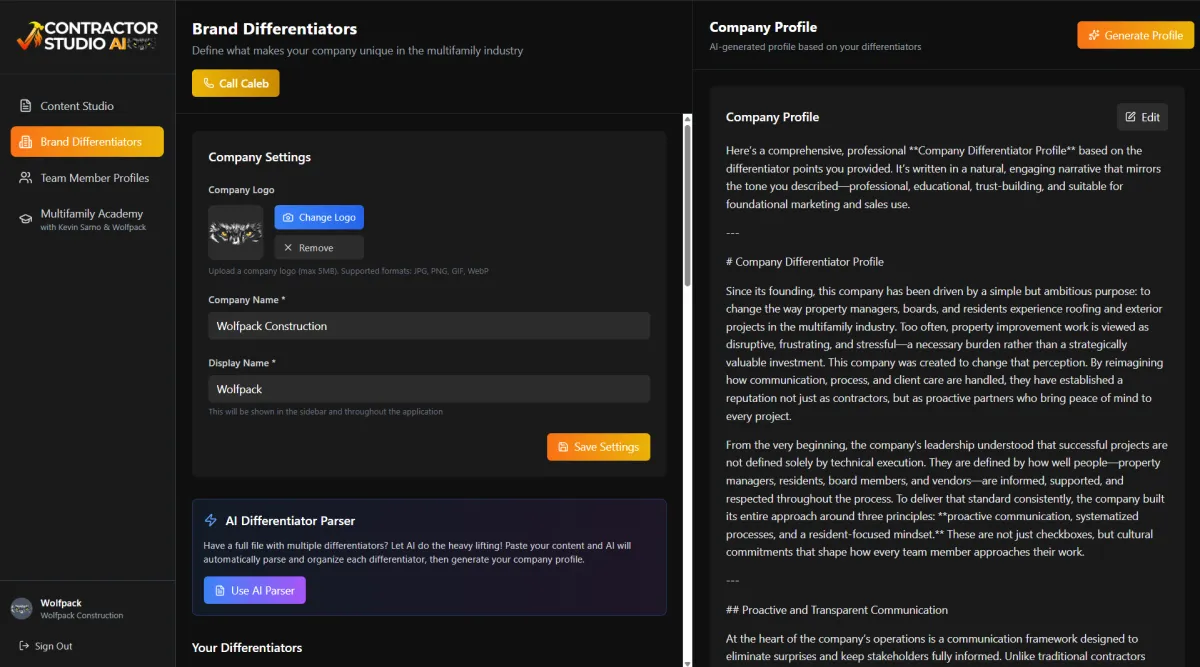Click the Team Member Profiles people icon
1200x667 pixels.
25,178
